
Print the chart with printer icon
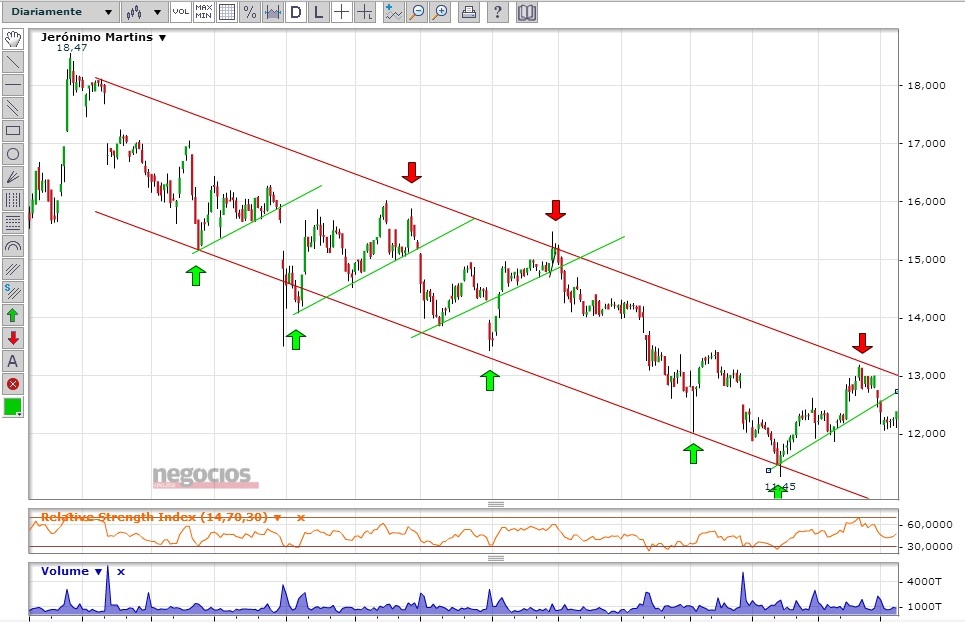point(469,12)
